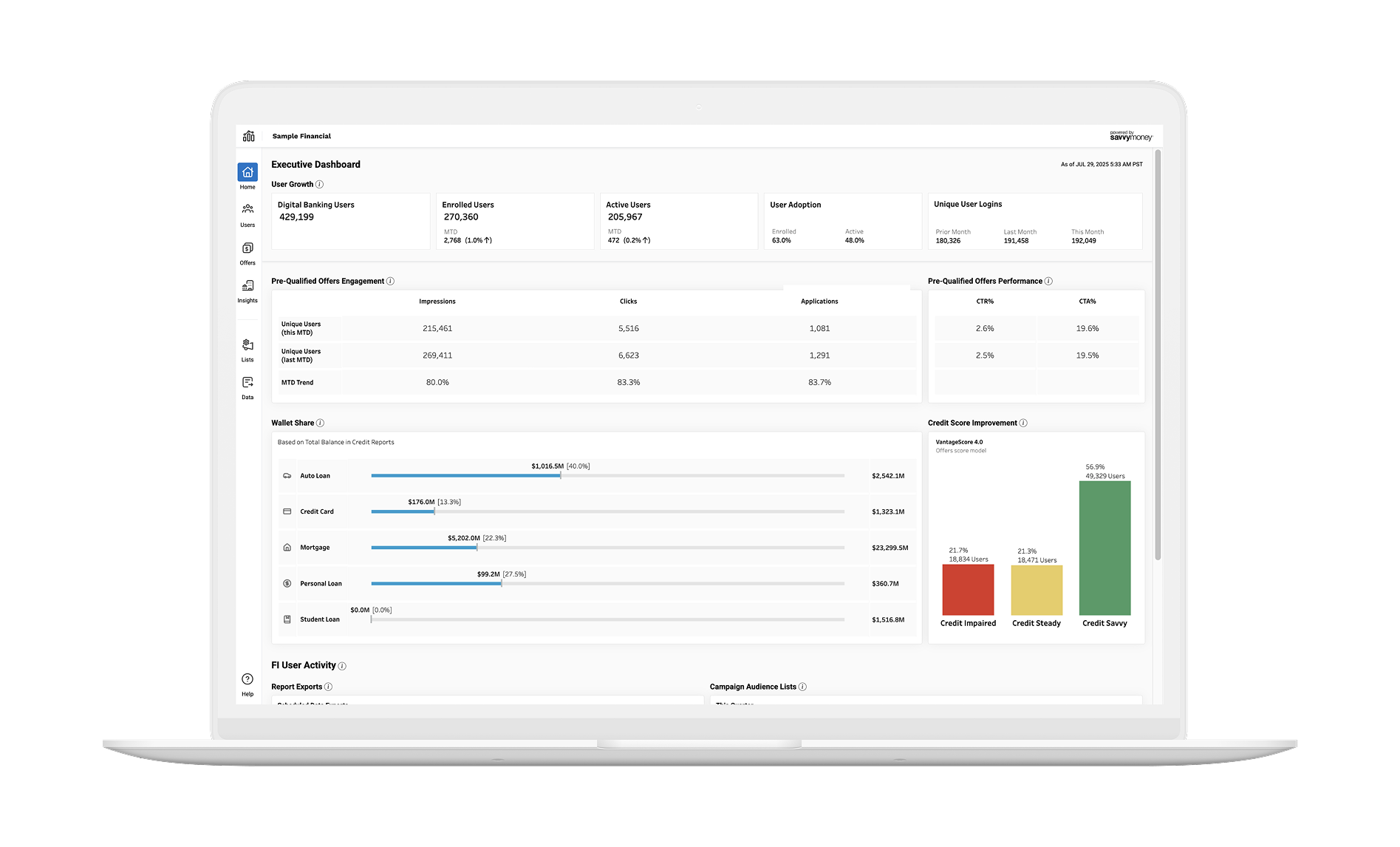Click the Enrolled Users card
The width and height of the screenshot is (1400, 847).
[x=515, y=221]
